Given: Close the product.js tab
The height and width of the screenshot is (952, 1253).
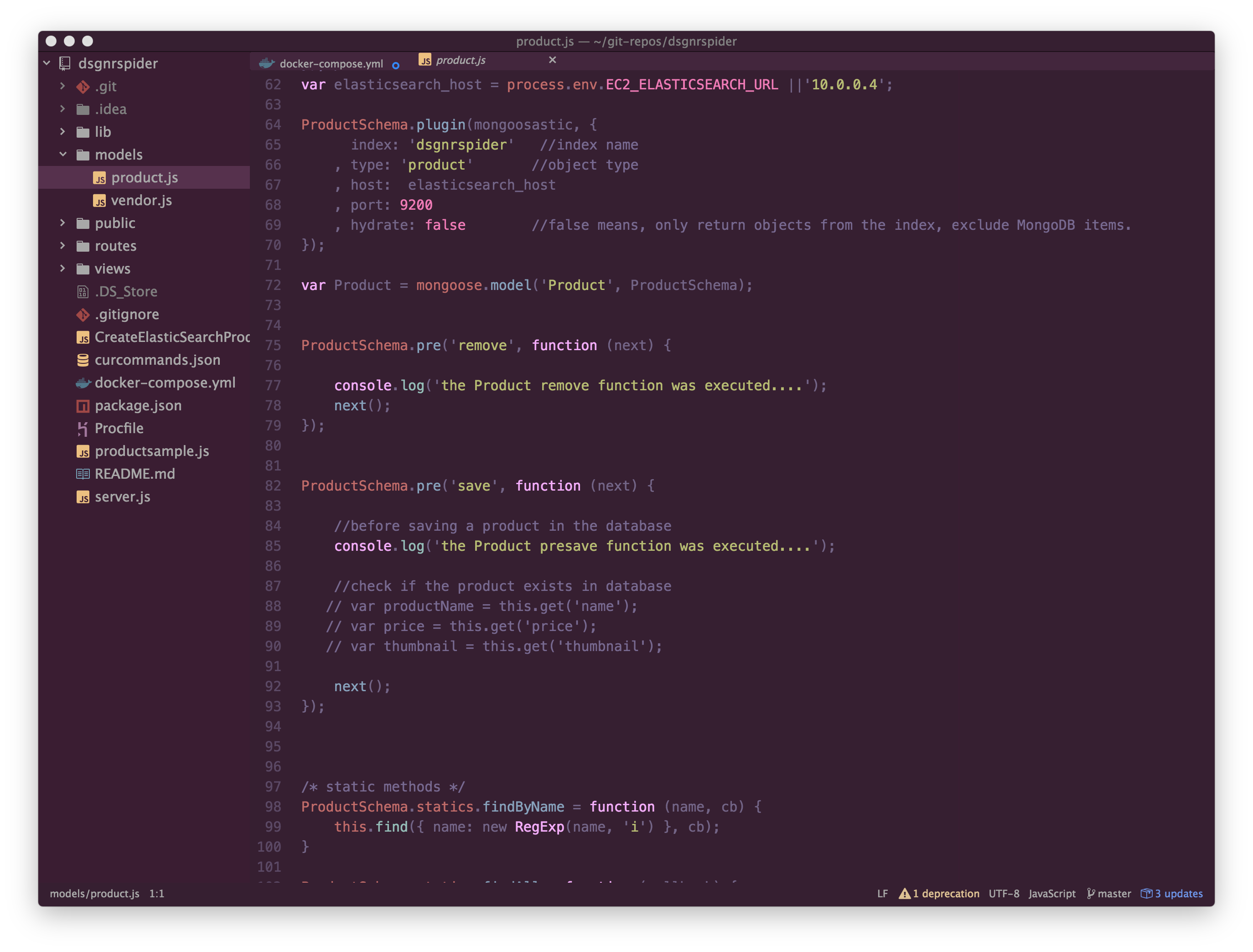Looking at the screenshot, I should coord(552,59).
